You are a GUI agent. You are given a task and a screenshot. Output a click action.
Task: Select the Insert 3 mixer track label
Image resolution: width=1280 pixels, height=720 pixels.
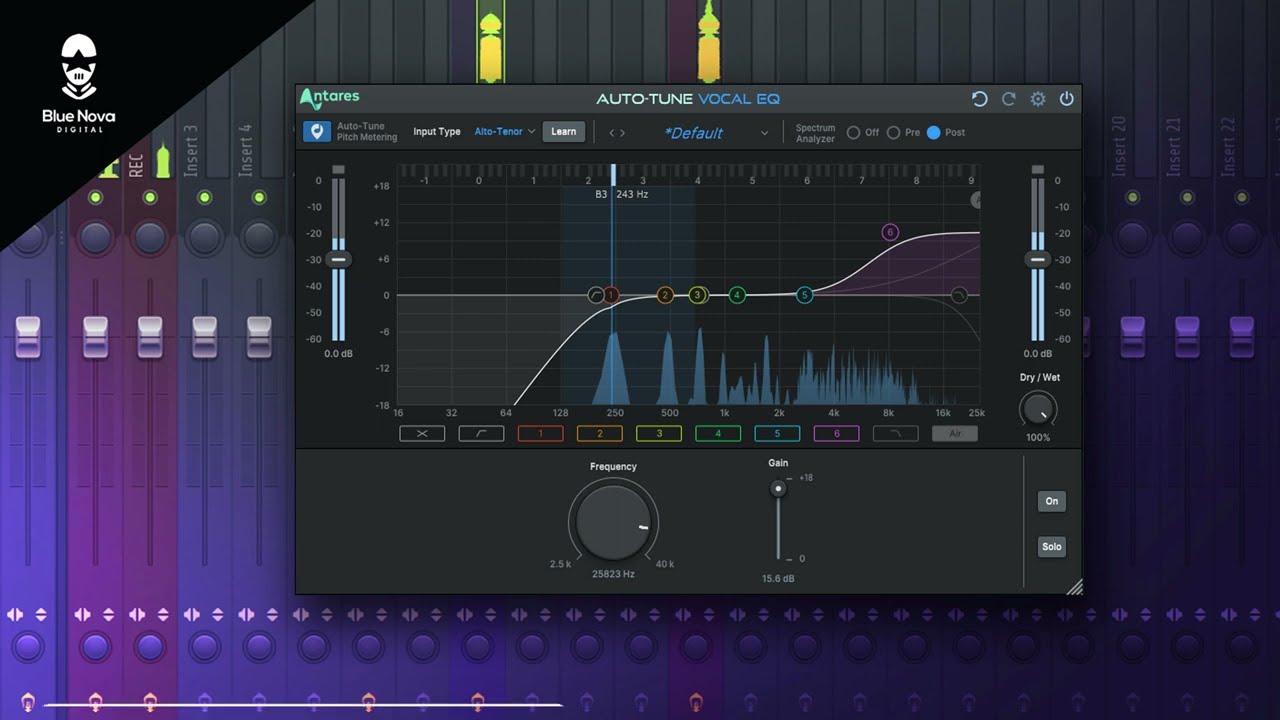[x=191, y=150]
